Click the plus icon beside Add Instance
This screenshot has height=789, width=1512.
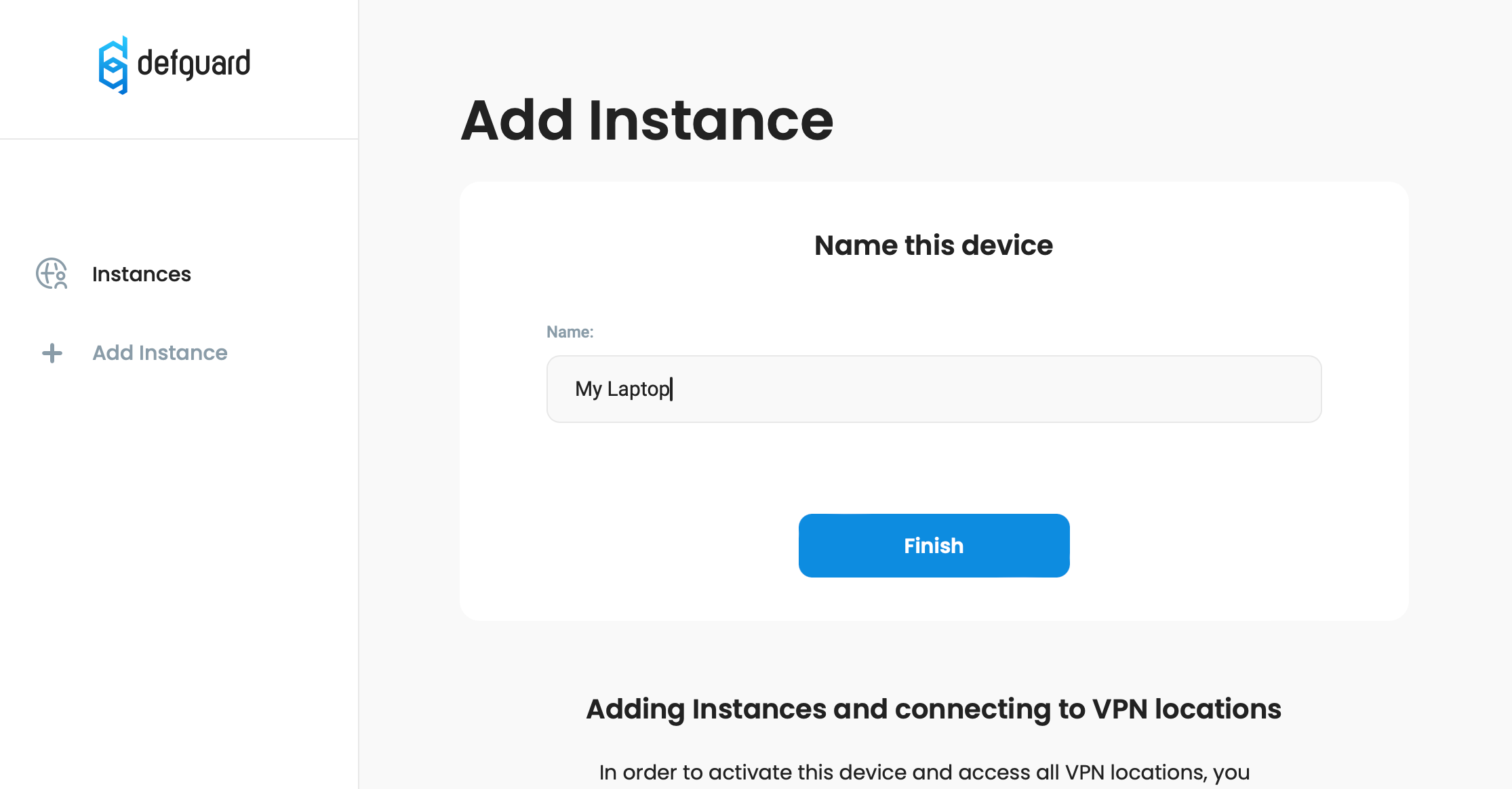coord(52,353)
